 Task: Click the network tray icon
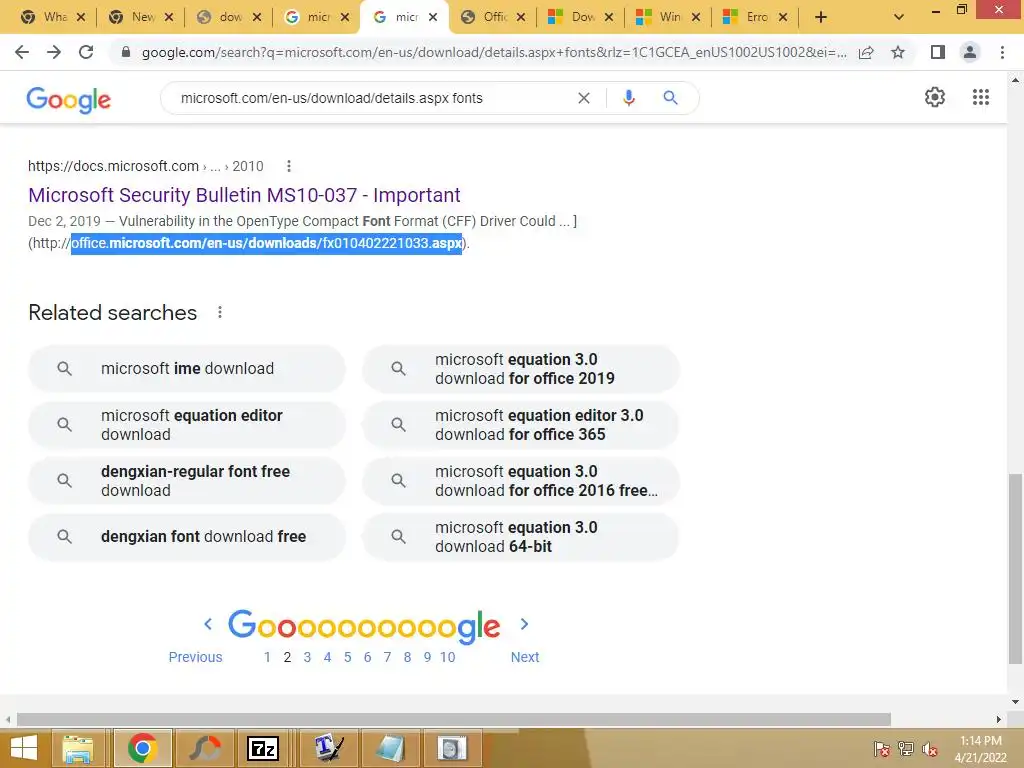coord(906,749)
